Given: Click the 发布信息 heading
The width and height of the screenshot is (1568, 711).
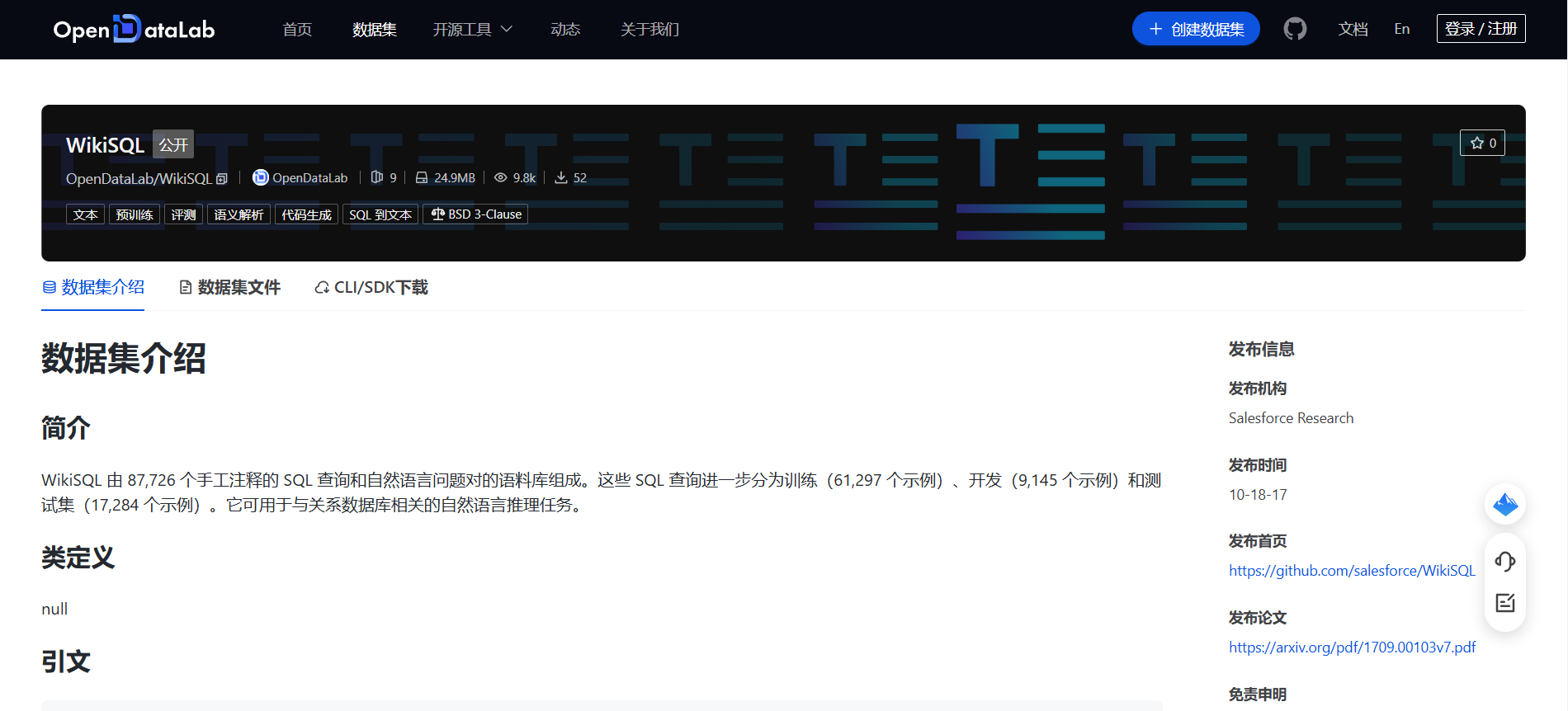Looking at the screenshot, I should point(1261,349).
